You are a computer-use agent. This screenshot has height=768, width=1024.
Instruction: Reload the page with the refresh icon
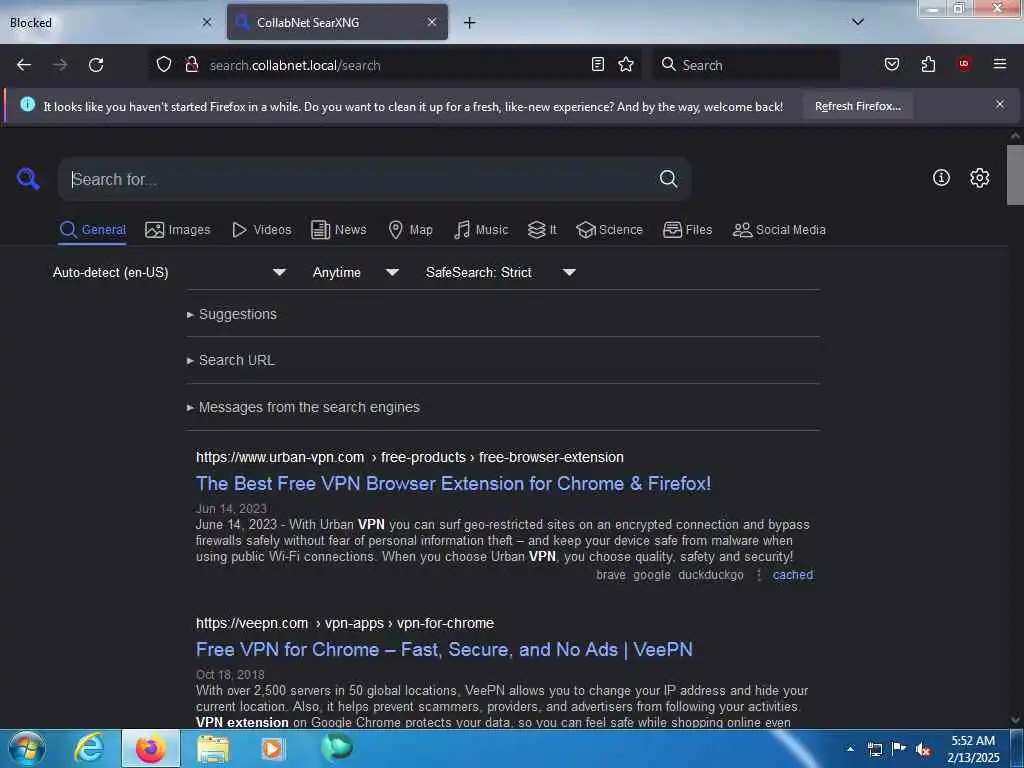(96, 65)
